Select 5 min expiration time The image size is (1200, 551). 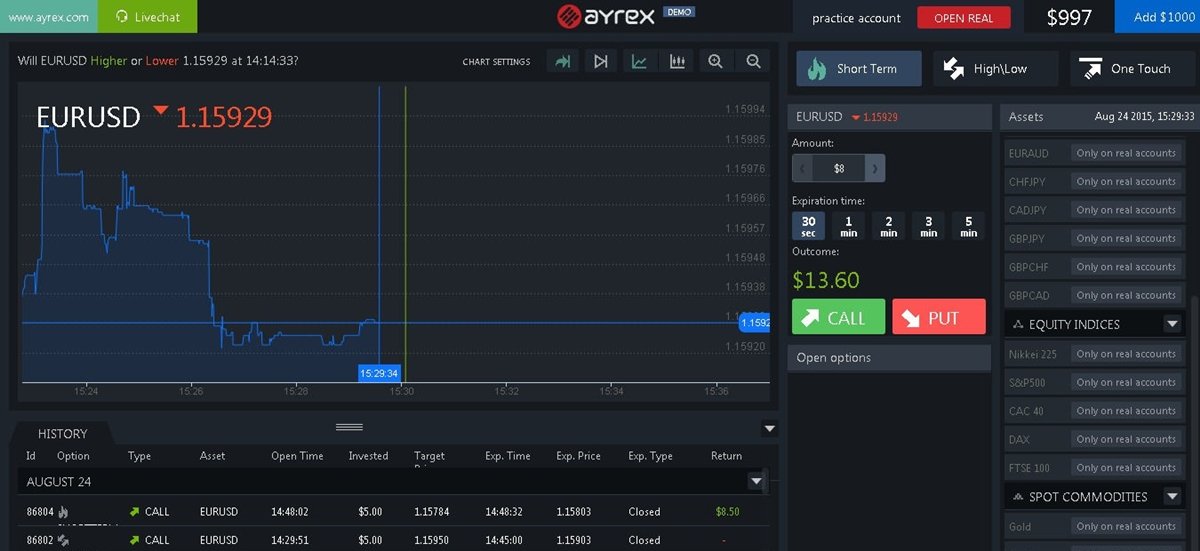point(968,226)
